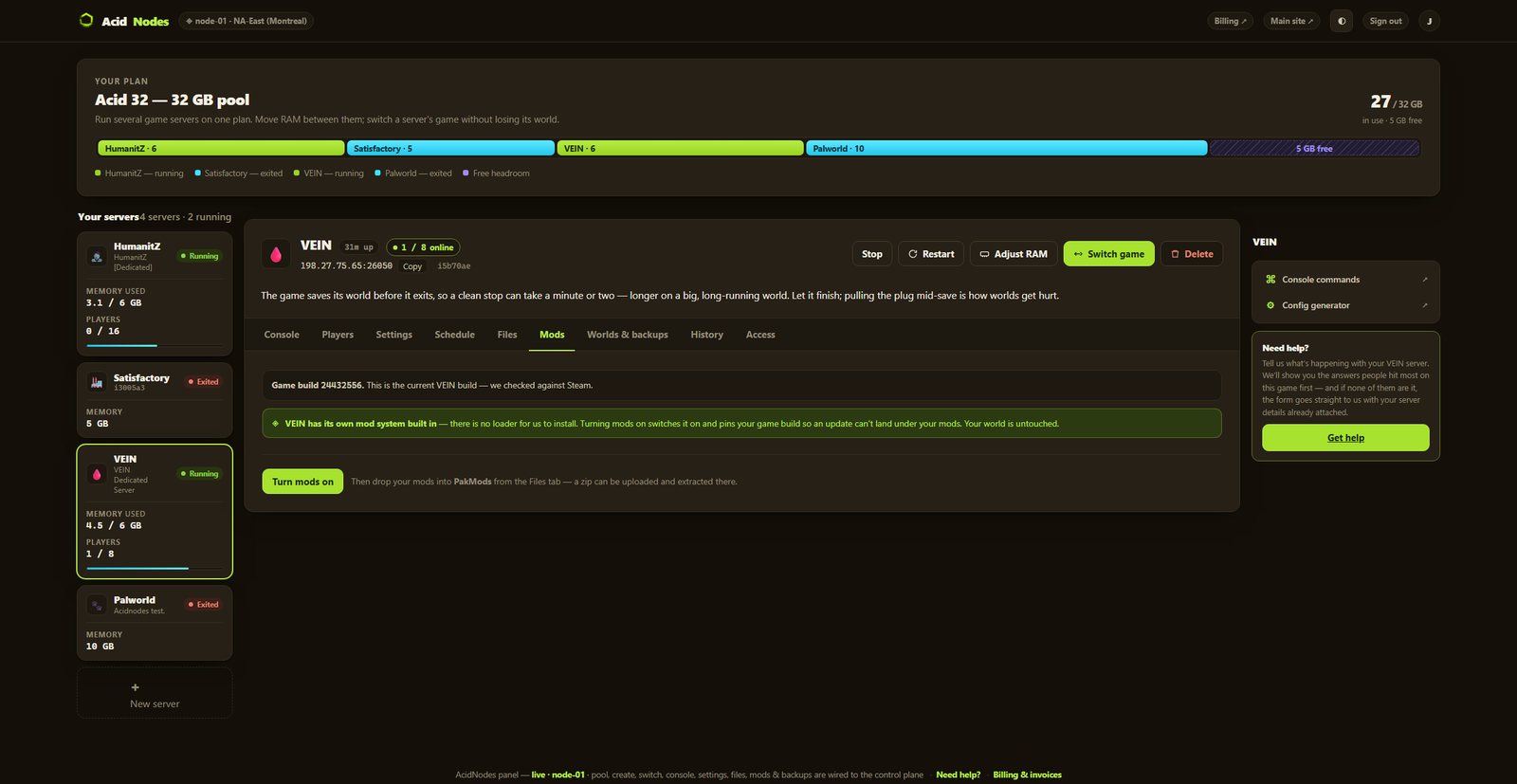Click the VEIN card Running status badge

[x=200, y=474]
